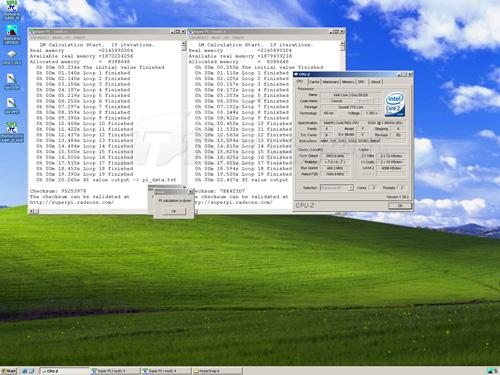The width and height of the screenshot is (500, 375).
Task: Switch to the Memory tab in CPU-Z
Action: 348,82
